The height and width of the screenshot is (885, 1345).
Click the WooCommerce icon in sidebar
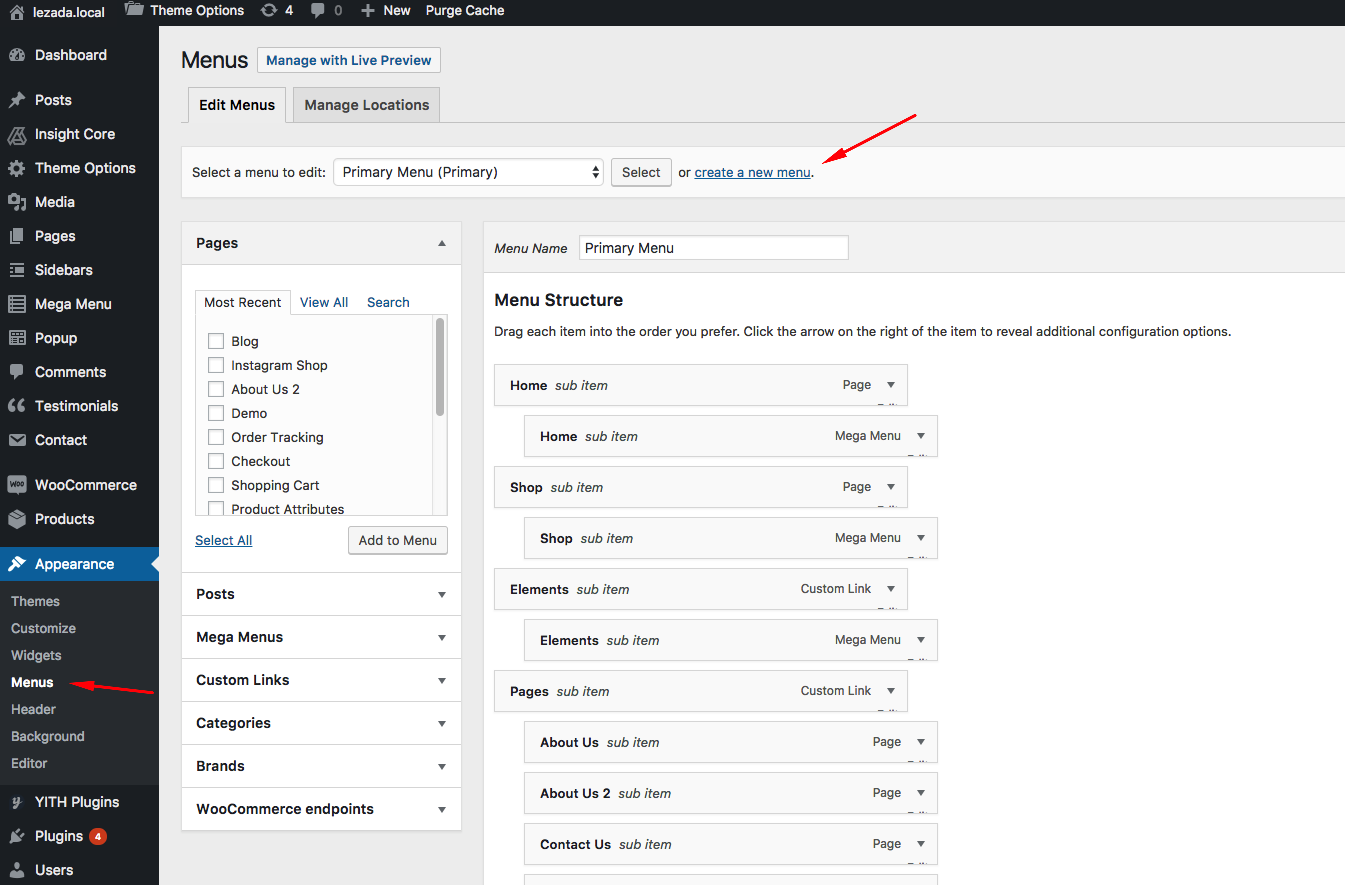[x=17, y=485]
